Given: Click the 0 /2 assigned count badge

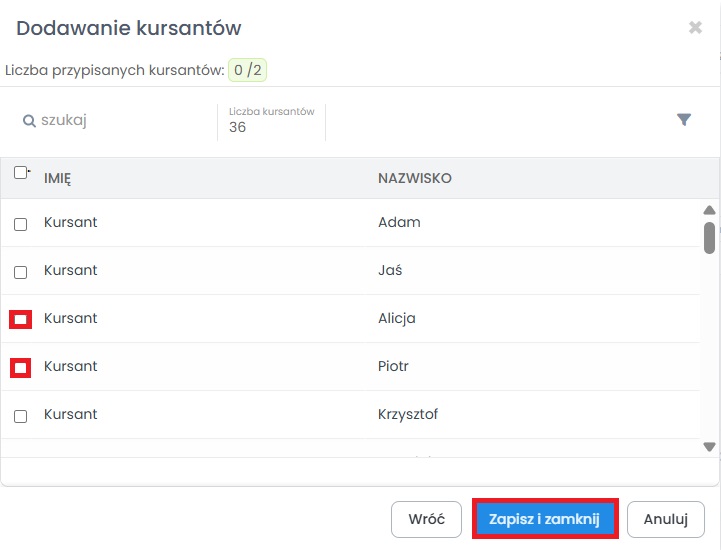Looking at the screenshot, I should click(247, 70).
